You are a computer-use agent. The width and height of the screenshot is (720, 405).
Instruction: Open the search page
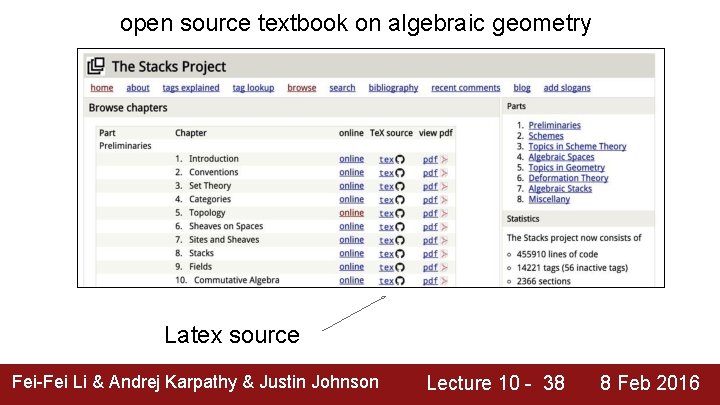342,88
